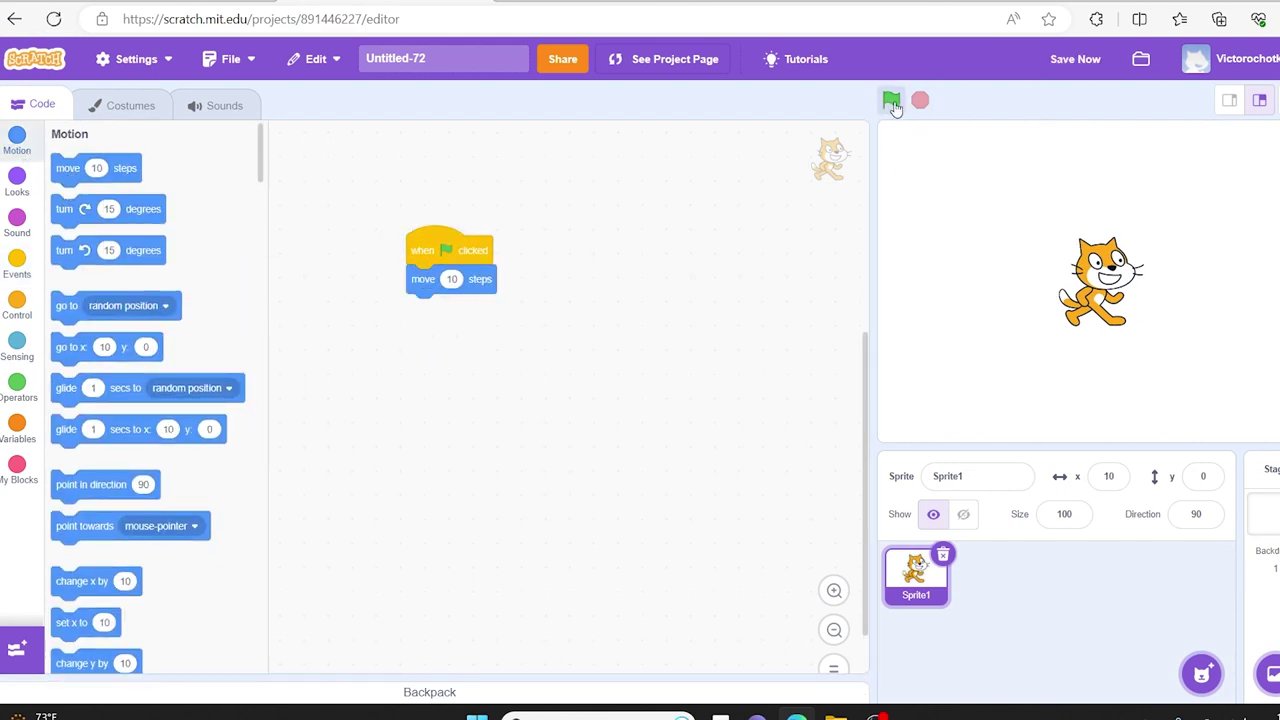Click the sprite Size field
Viewport: 1280px width, 720px height.
click(1064, 514)
